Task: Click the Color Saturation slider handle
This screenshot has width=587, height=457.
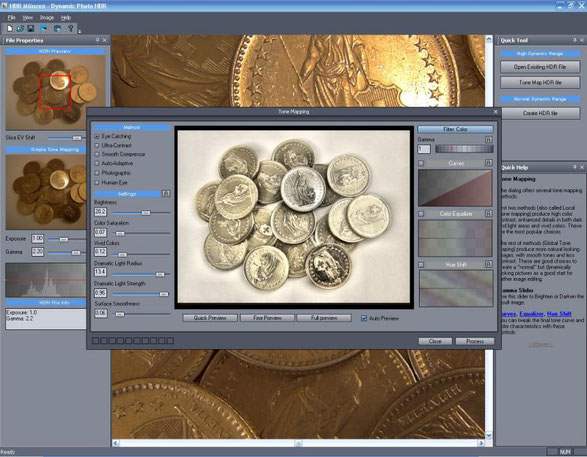Action: pos(120,234)
